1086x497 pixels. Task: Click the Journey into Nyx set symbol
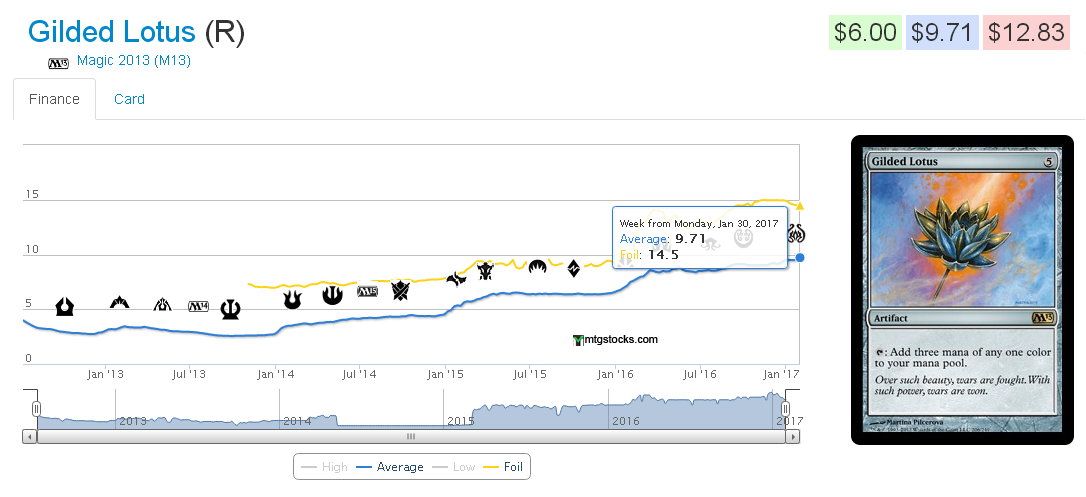click(x=332, y=295)
